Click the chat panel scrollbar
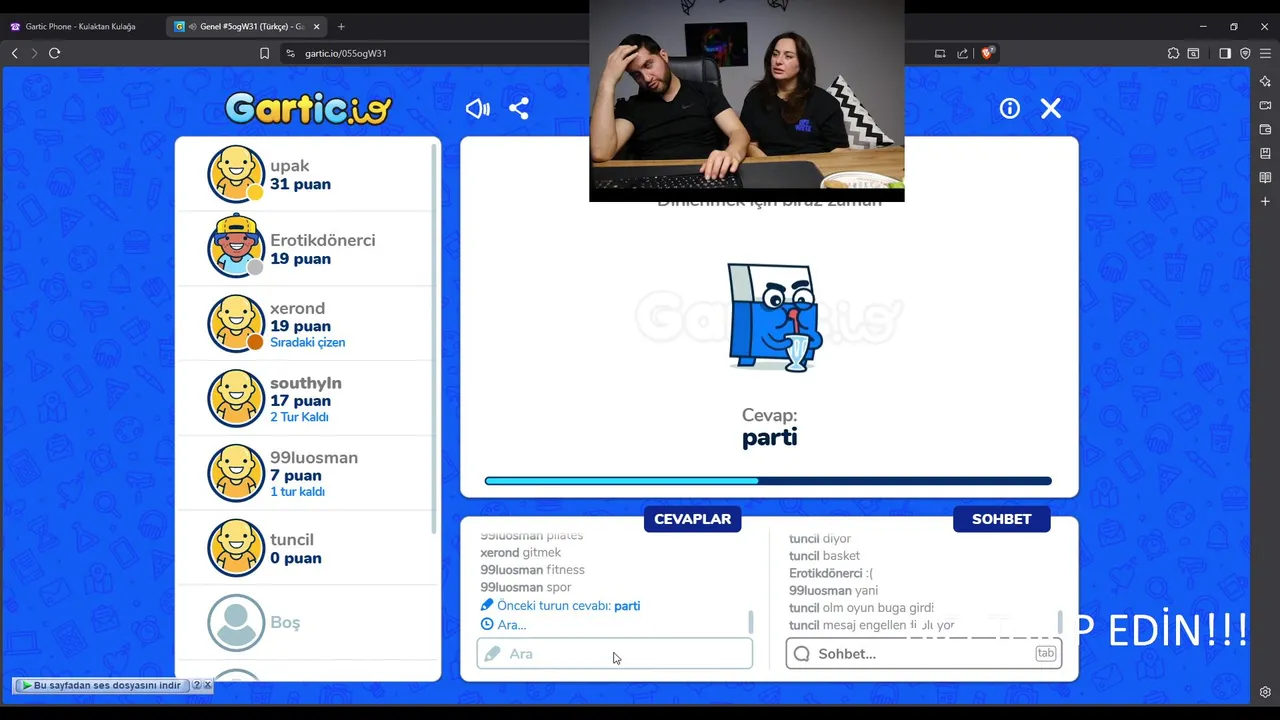The width and height of the screenshot is (1280, 720). coord(1059,622)
